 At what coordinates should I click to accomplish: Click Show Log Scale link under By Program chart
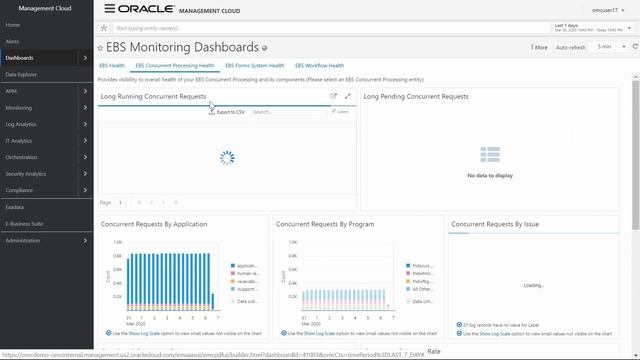point(319,333)
